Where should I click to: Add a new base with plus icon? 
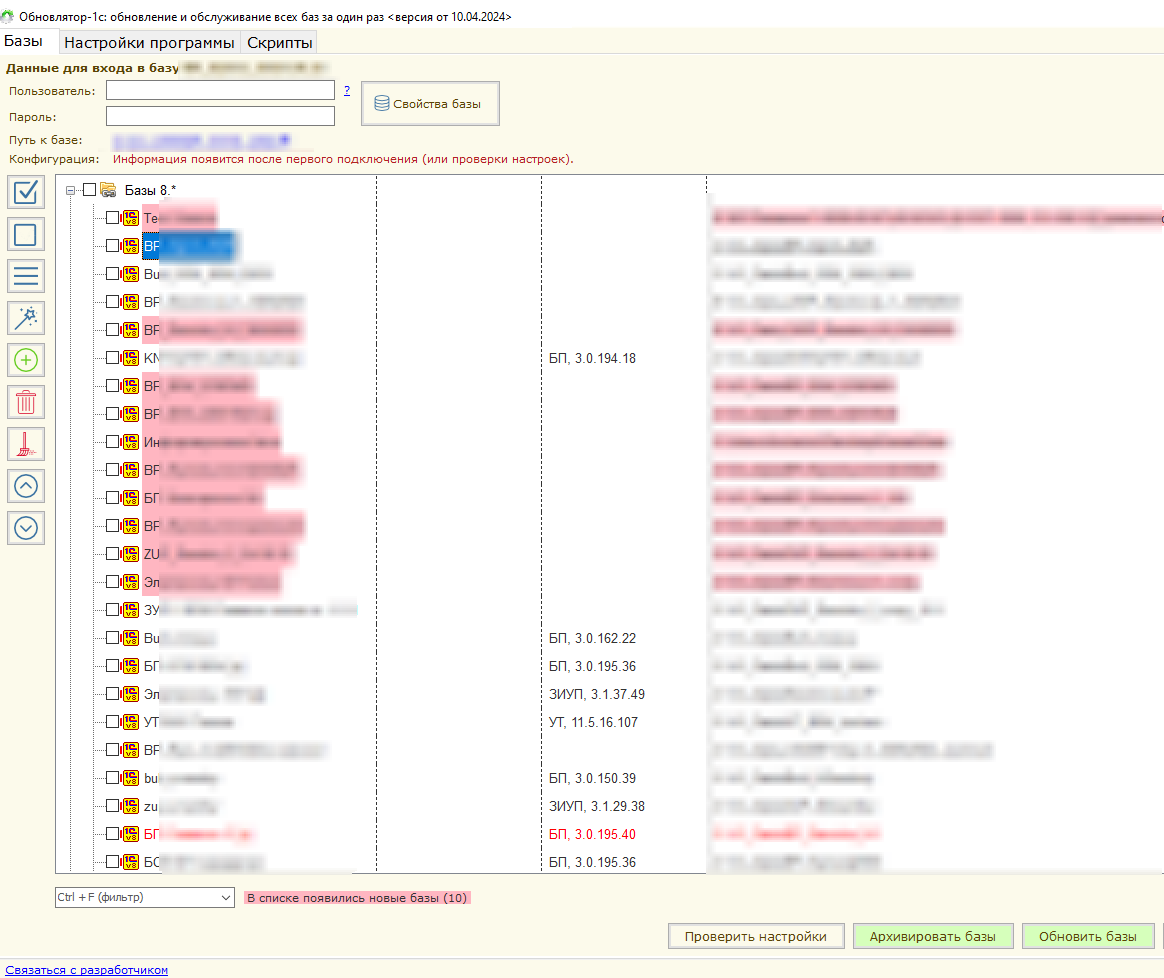(26, 360)
